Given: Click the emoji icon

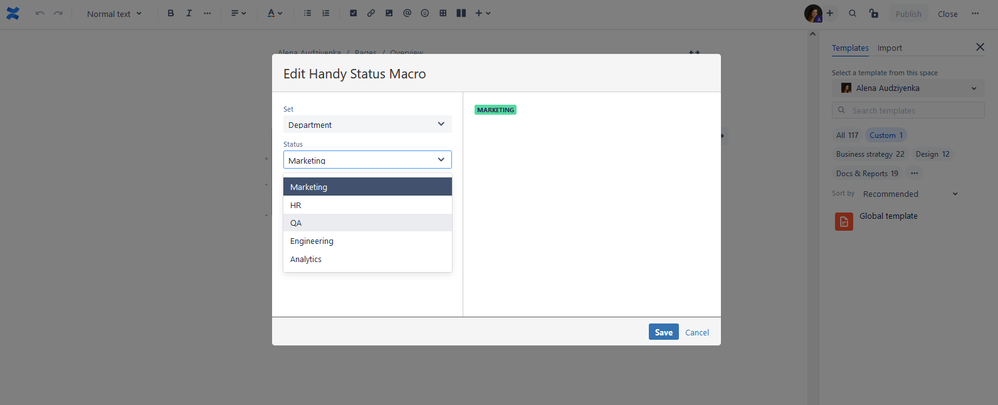Looking at the screenshot, I should [425, 13].
